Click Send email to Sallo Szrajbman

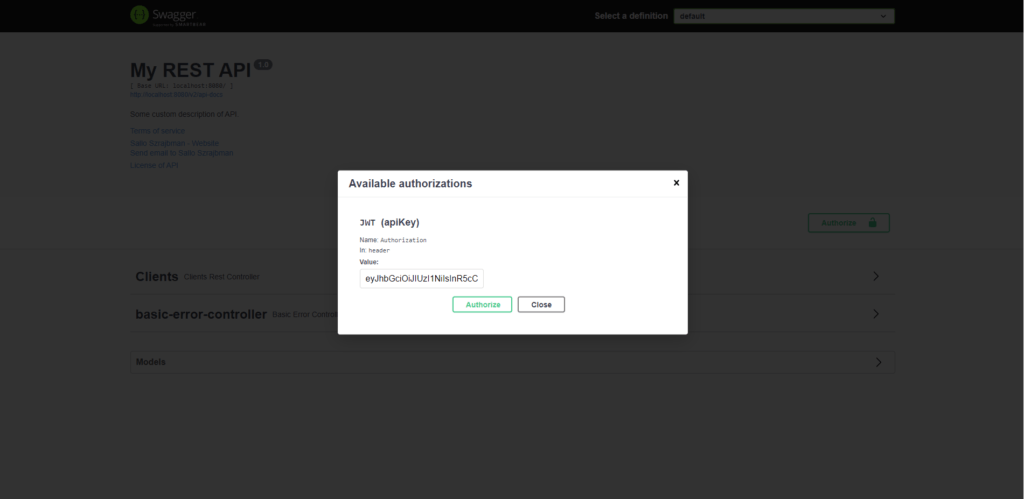click(181, 153)
